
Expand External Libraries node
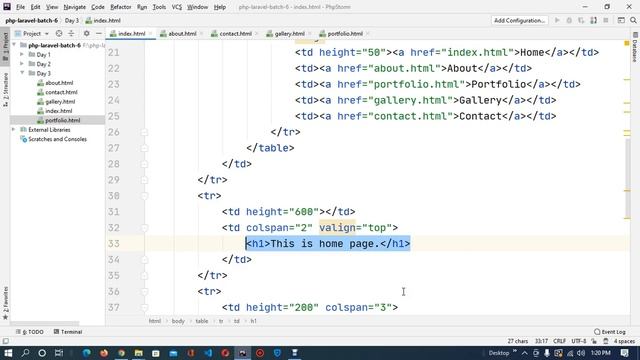pyautogui.click(x=13, y=129)
